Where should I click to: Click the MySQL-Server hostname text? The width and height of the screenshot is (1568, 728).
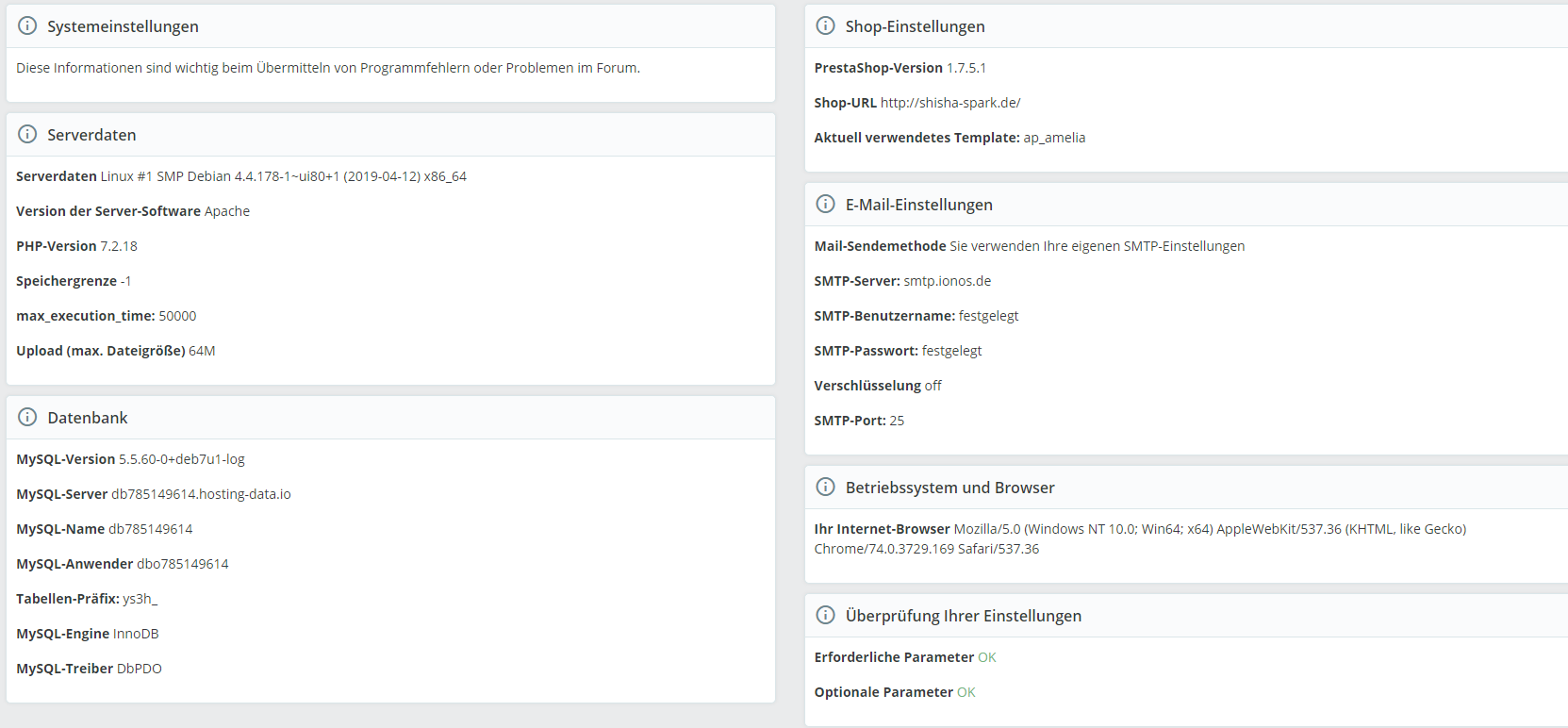(x=201, y=494)
